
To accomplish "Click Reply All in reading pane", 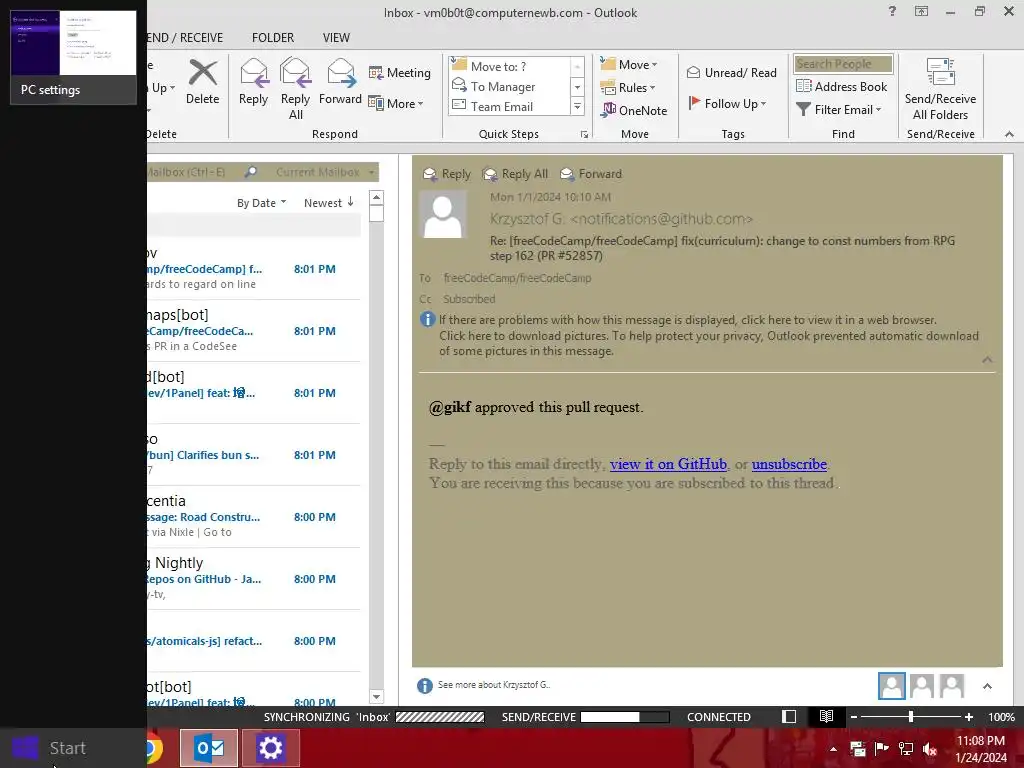I will pyautogui.click(x=515, y=174).
